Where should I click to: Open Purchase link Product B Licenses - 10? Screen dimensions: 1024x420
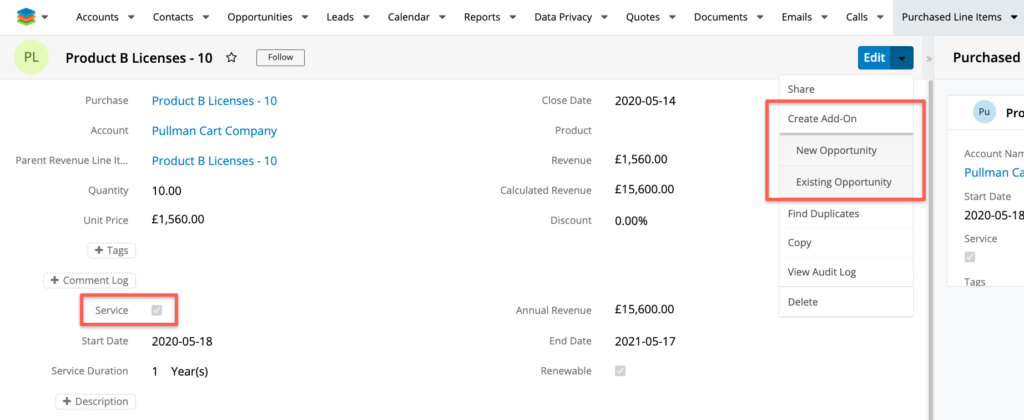click(x=214, y=101)
